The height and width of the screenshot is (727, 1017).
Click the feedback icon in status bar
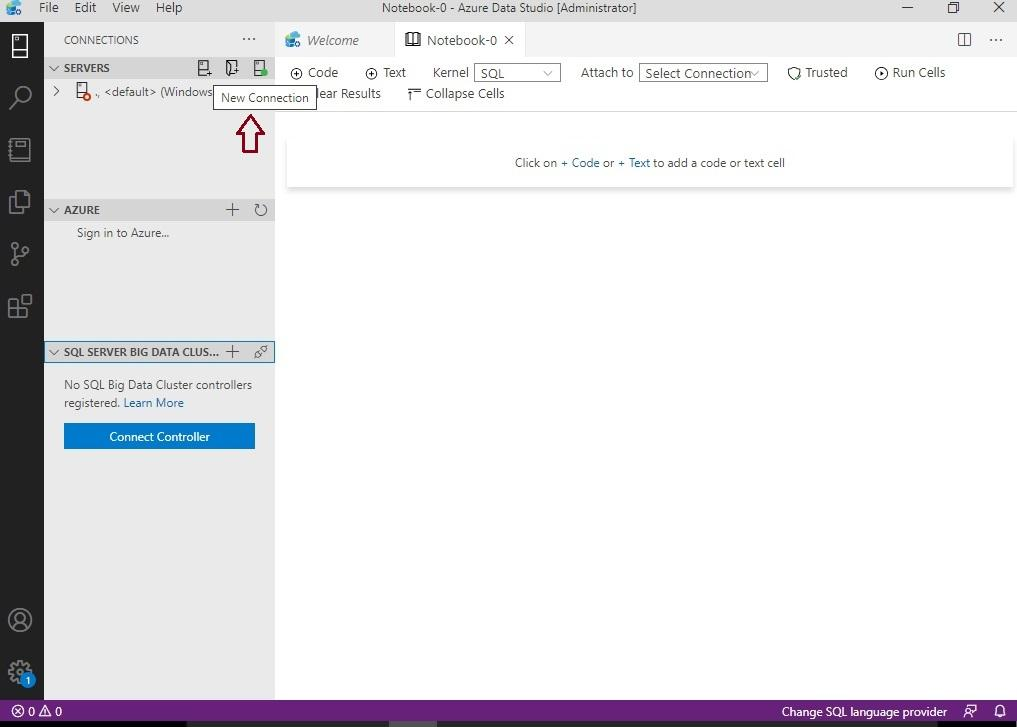[970, 711]
